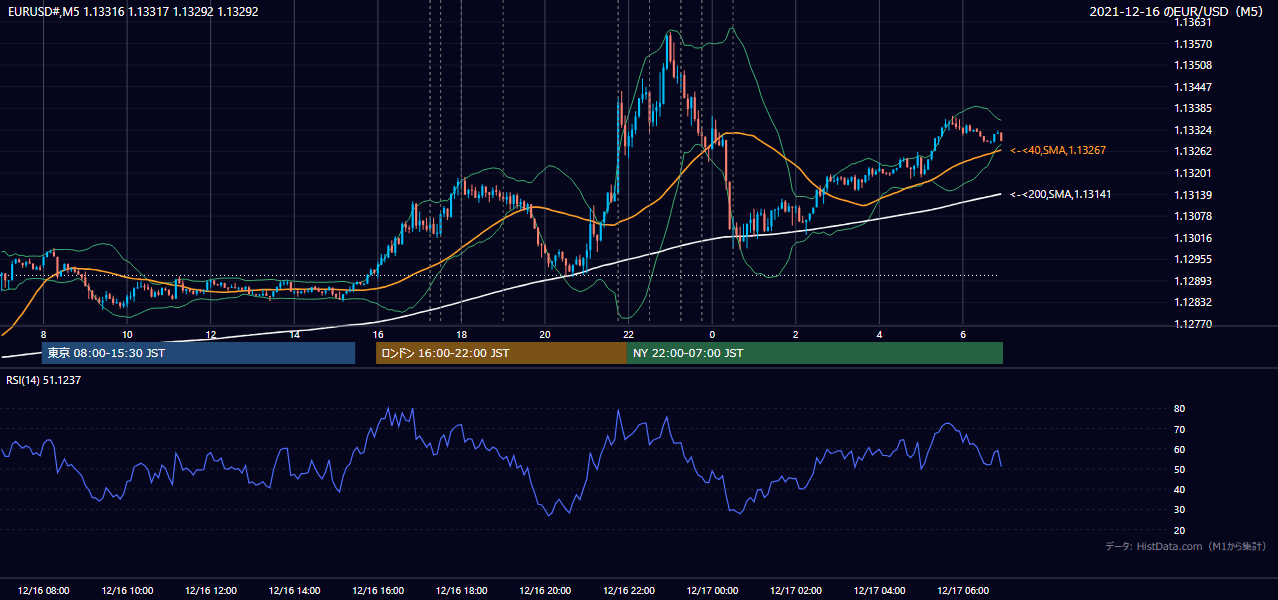The height and width of the screenshot is (600, 1278).
Task: Click the 12/16 14:00 time axis label
Action: pyautogui.click(x=294, y=591)
